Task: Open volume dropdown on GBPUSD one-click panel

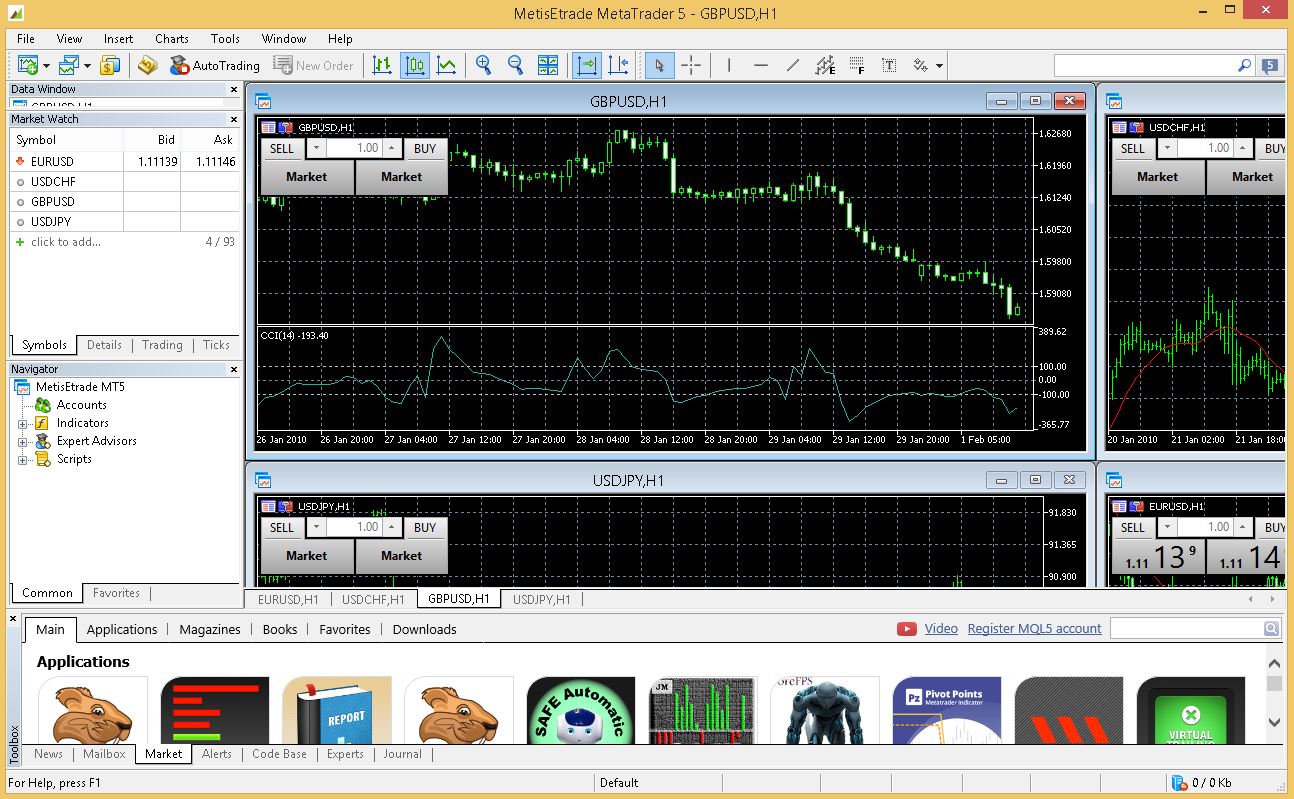Action: point(316,148)
